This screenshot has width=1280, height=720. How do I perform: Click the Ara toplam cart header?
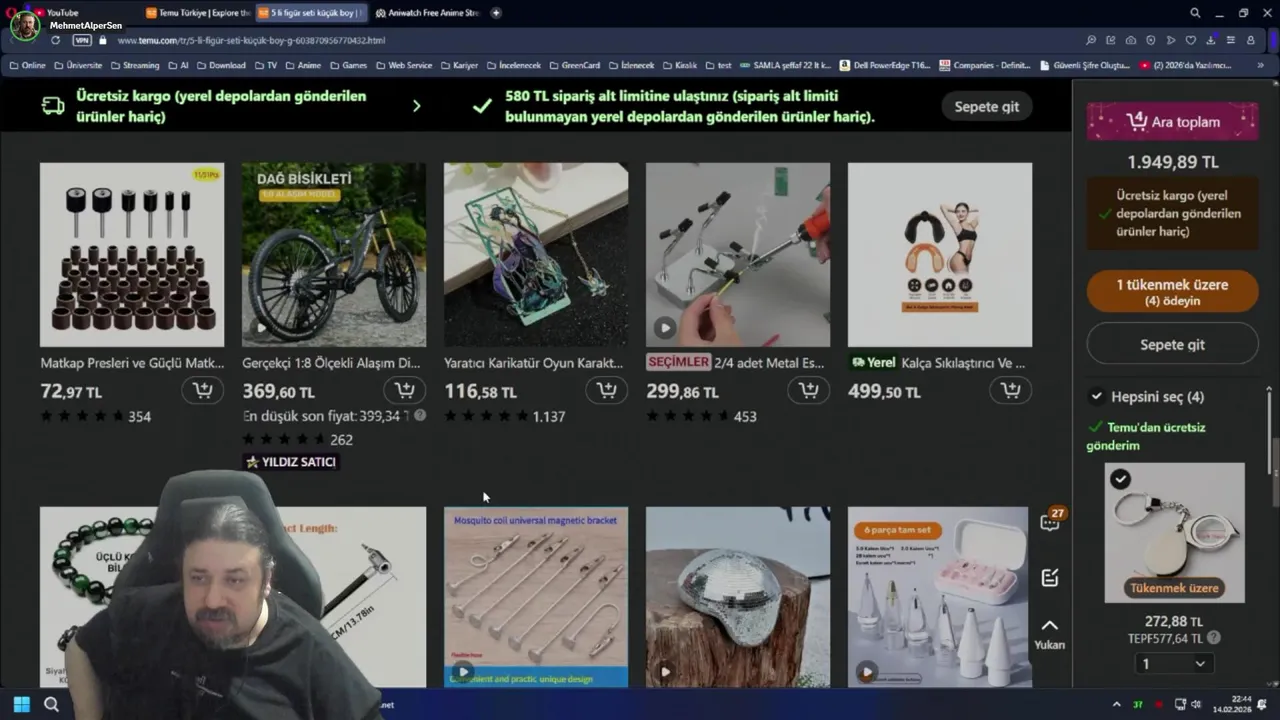1173,122
